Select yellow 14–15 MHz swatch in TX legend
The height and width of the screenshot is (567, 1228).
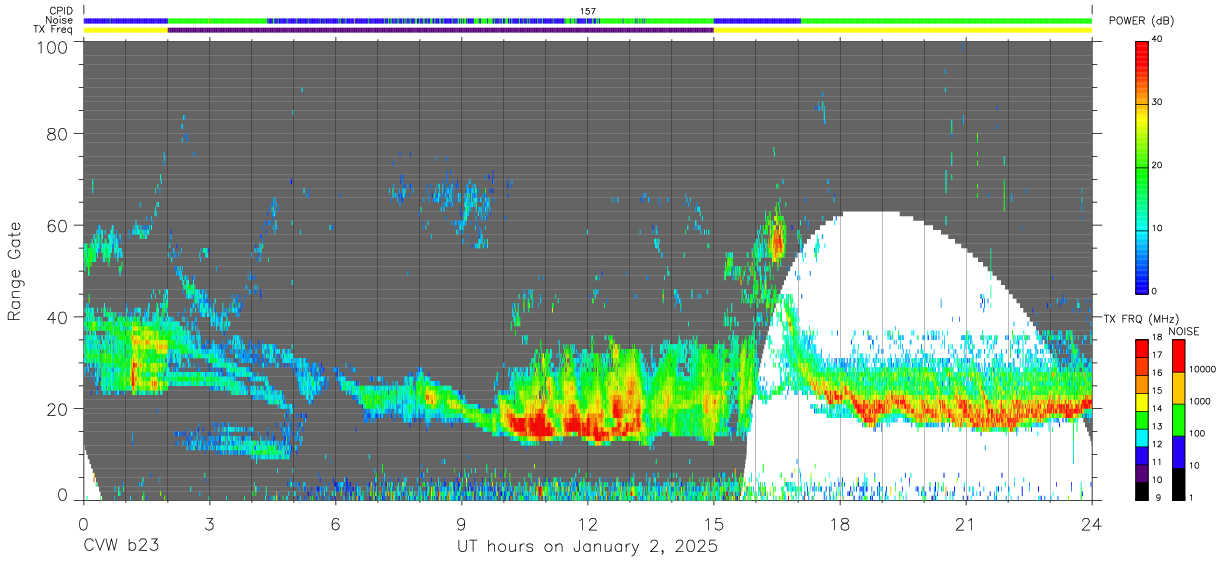(1142, 400)
